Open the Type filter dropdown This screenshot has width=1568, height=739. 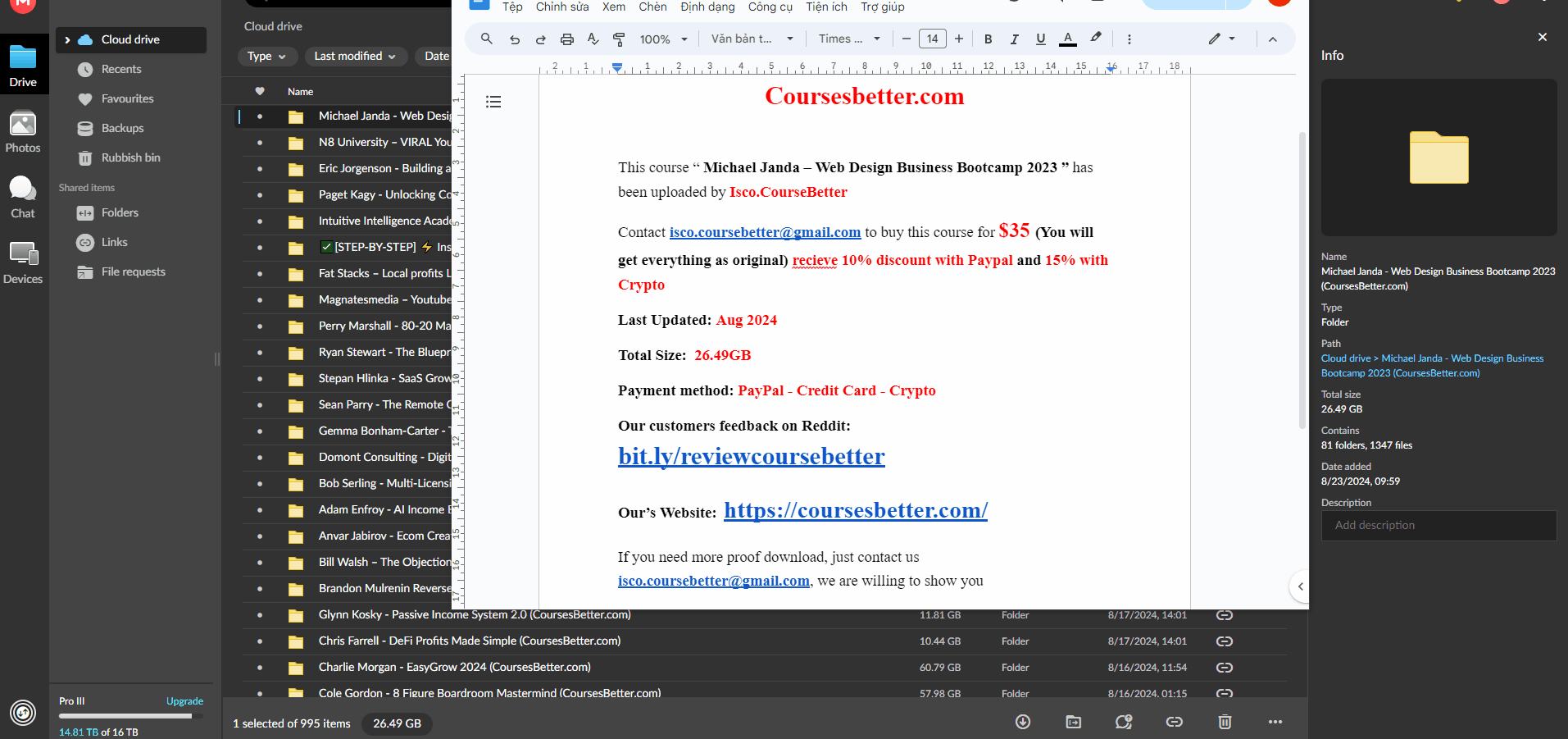266,56
